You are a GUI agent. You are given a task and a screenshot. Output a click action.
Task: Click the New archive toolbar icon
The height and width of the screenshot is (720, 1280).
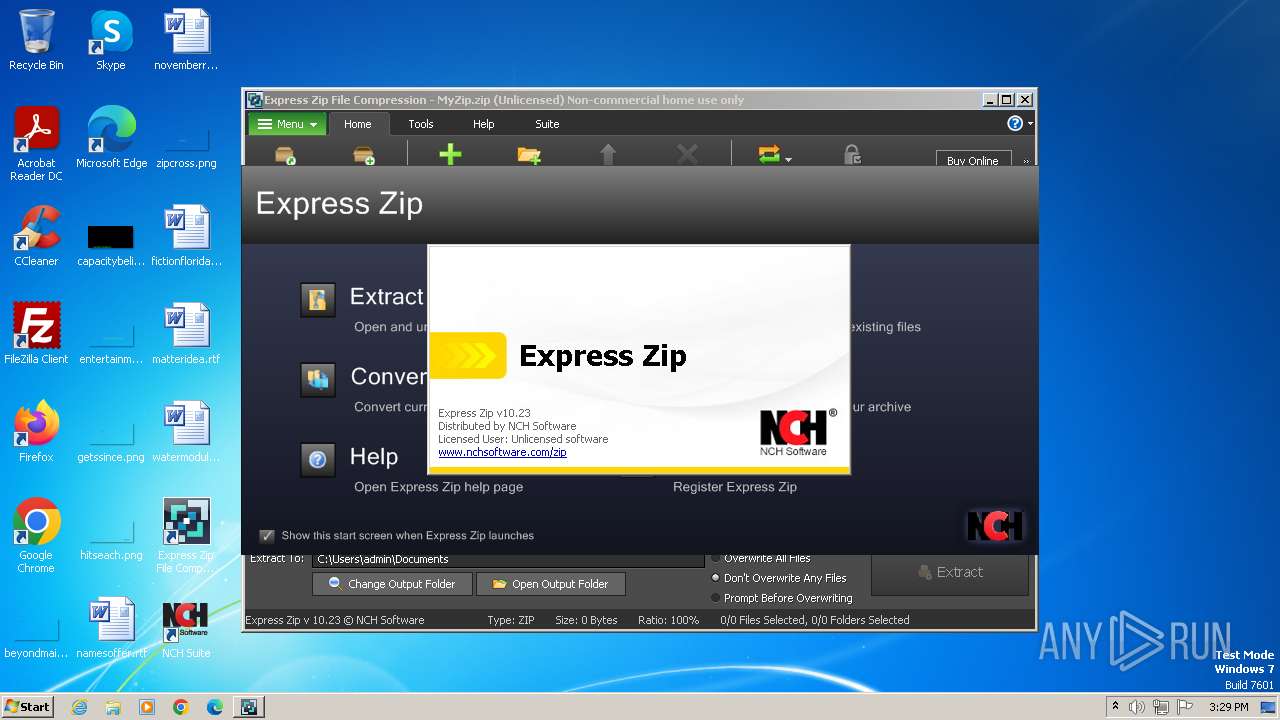coord(364,155)
